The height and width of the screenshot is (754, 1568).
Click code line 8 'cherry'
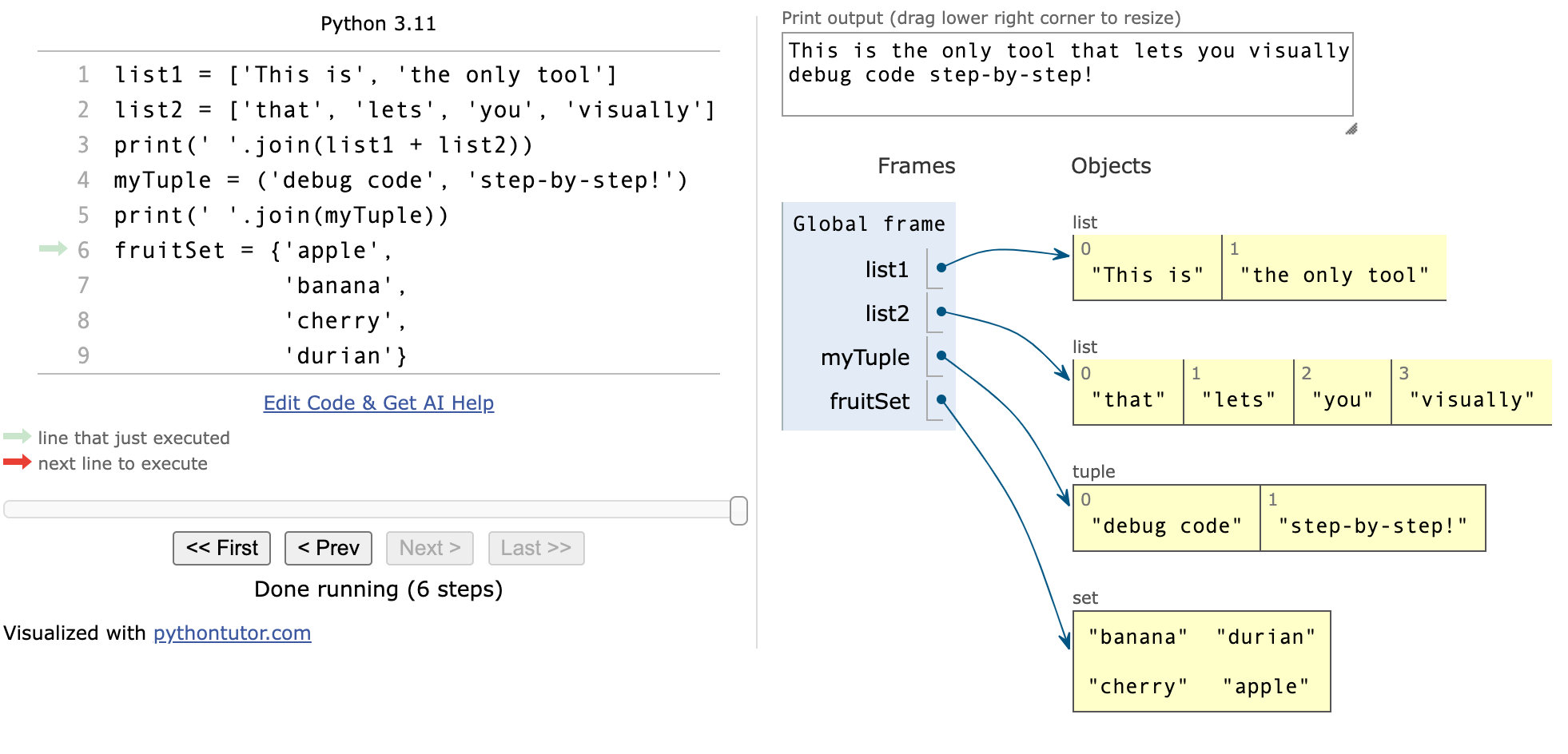pyautogui.click(x=345, y=320)
